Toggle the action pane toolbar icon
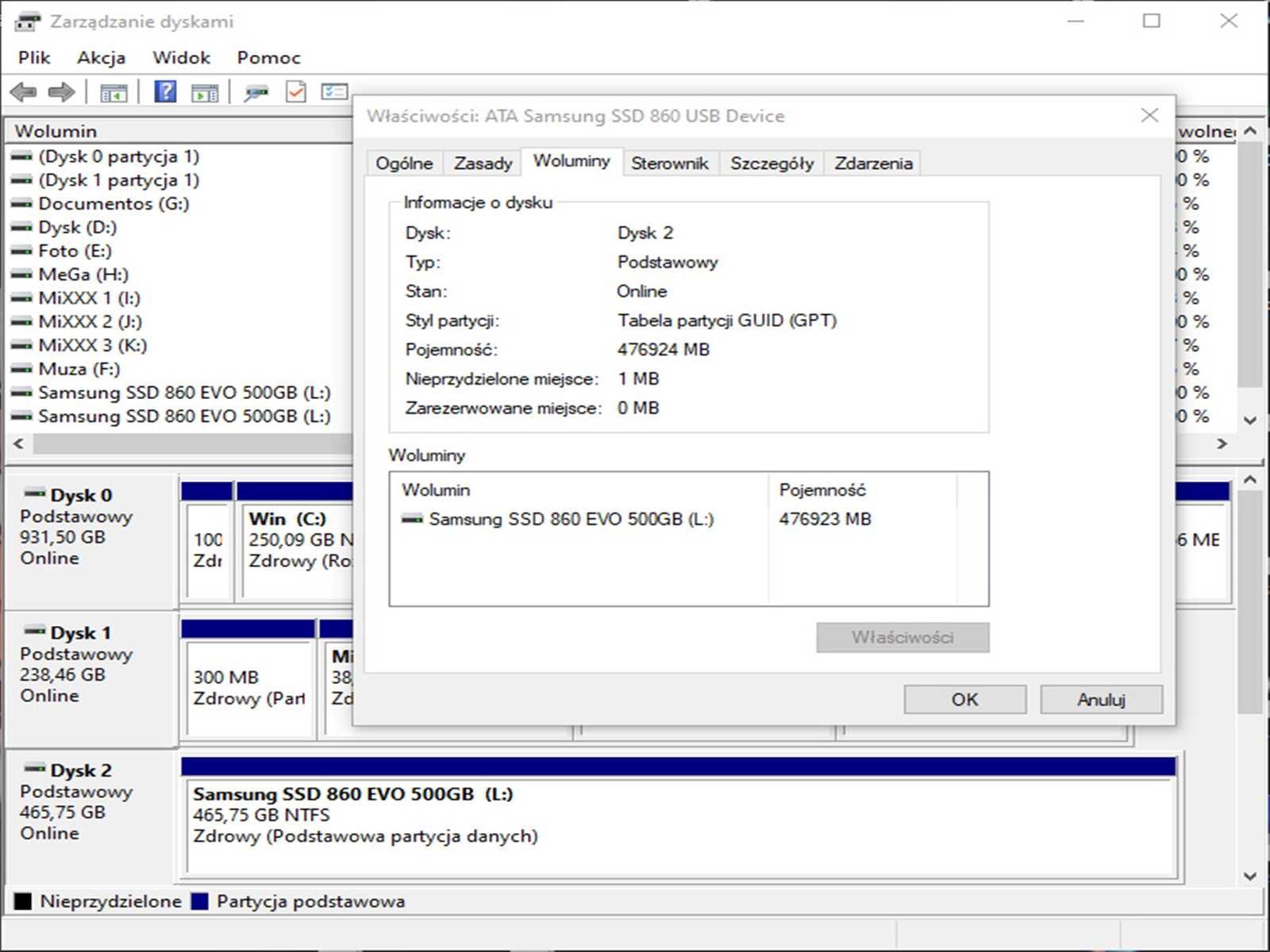 click(x=205, y=93)
